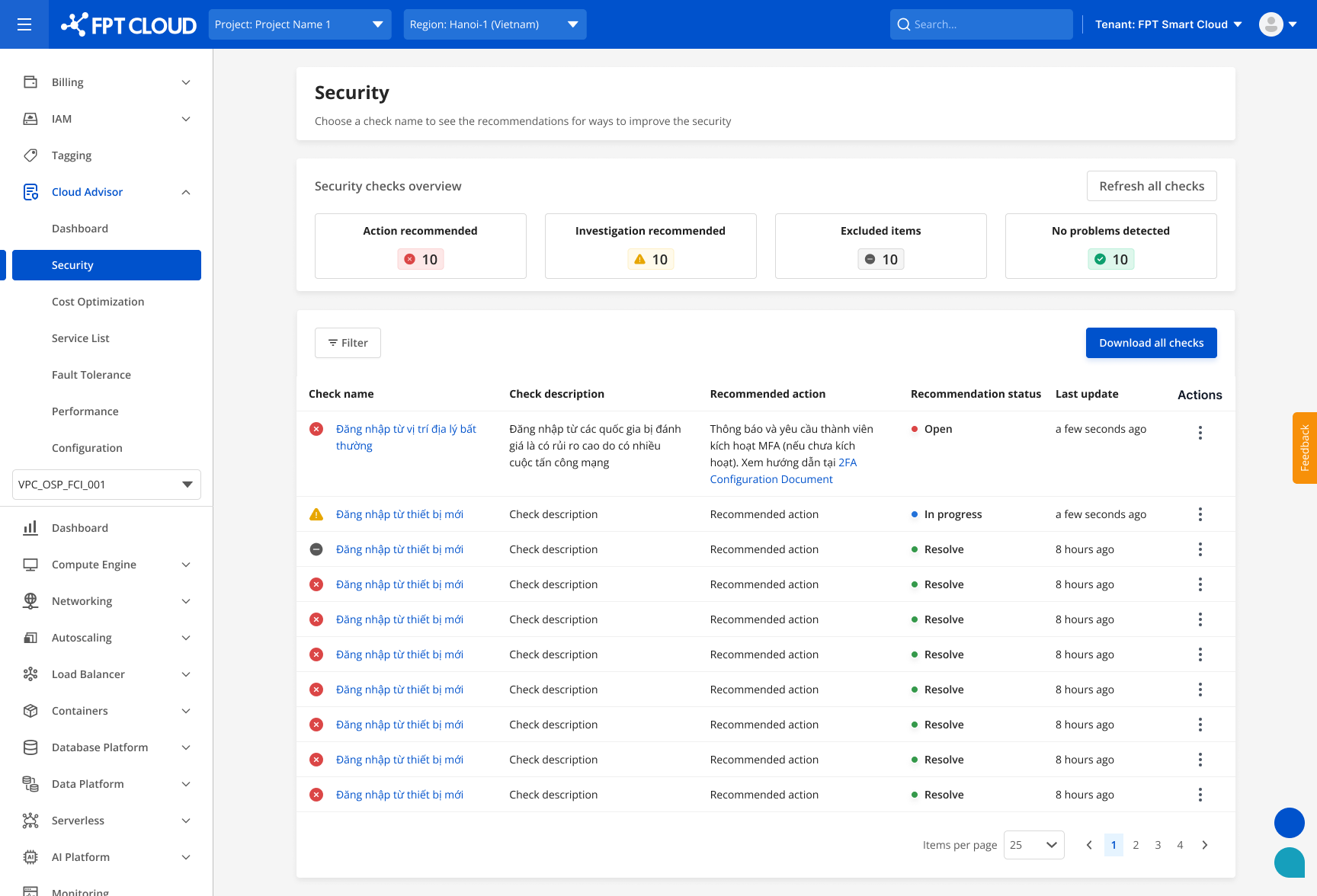Expand the Database Platform chevron
The height and width of the screenshot is (896, 1317).
coord(186,747)
